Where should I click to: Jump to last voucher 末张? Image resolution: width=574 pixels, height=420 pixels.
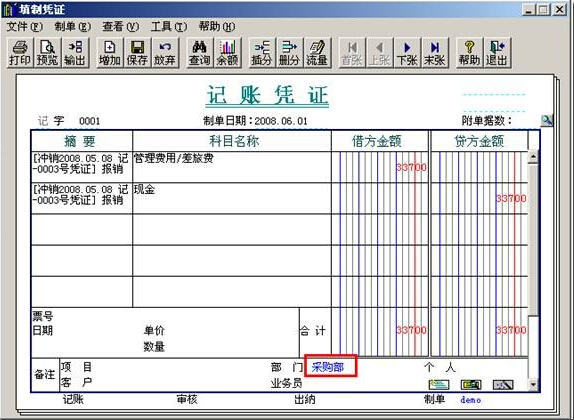(435, 53)
